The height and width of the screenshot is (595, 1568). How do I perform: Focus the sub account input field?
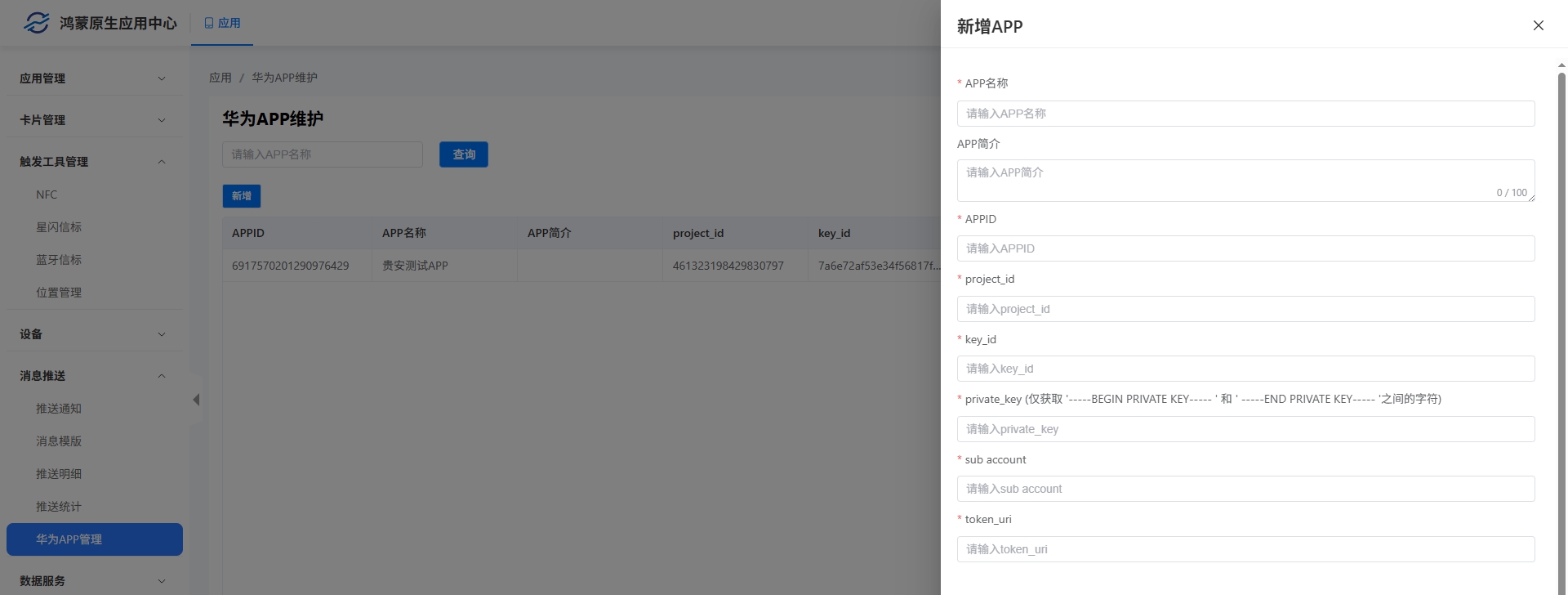pyautogui.click(x=1245, y=489)
